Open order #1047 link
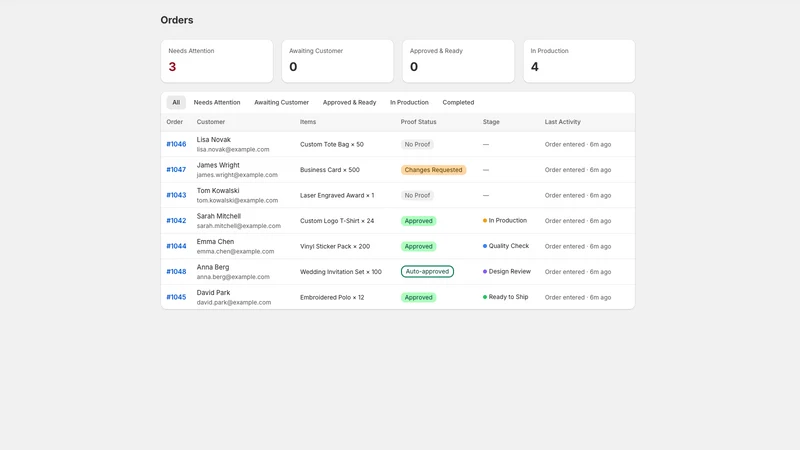 pyautogui.click(x=176, y=170)
